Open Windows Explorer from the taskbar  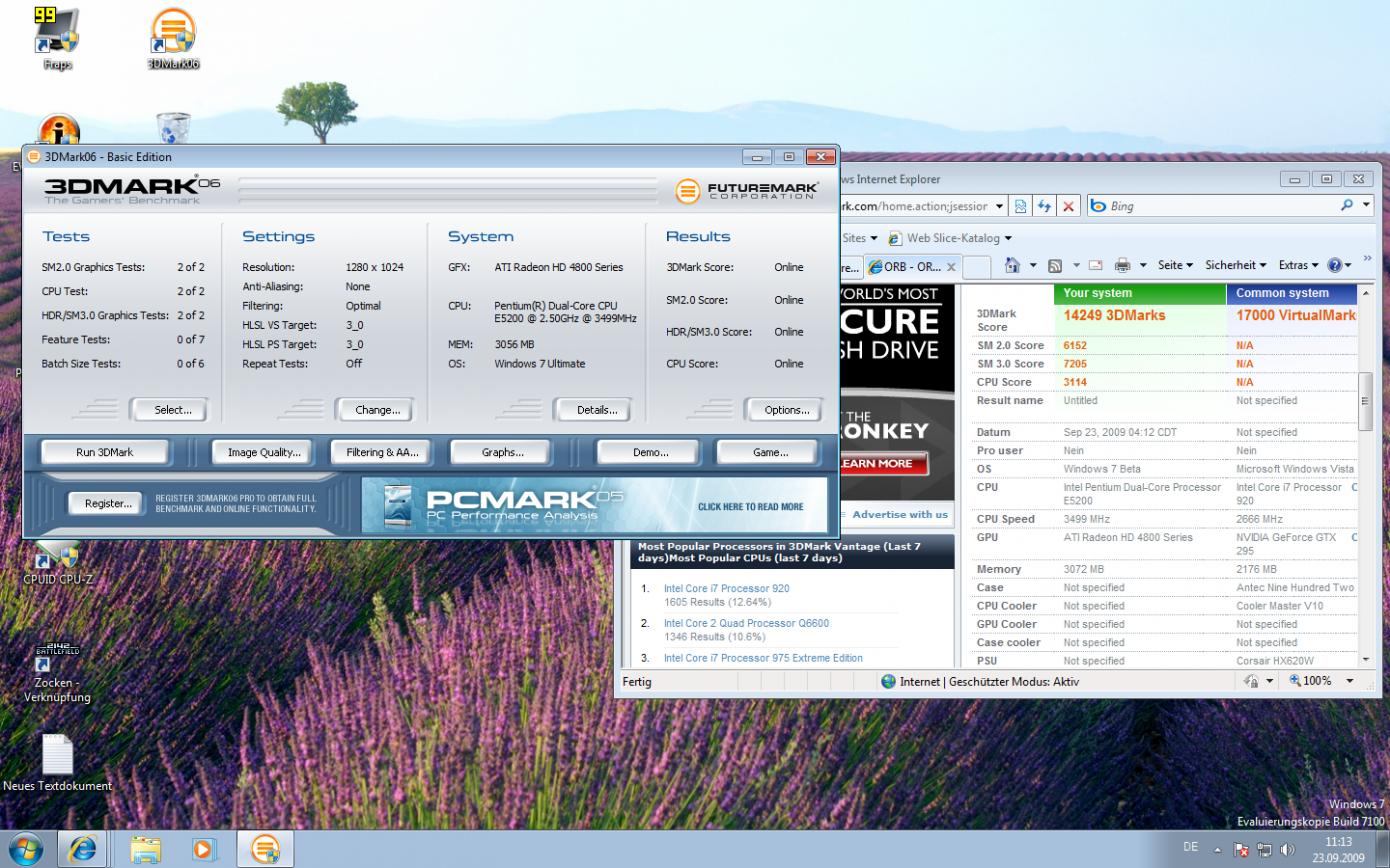[146, 849]
